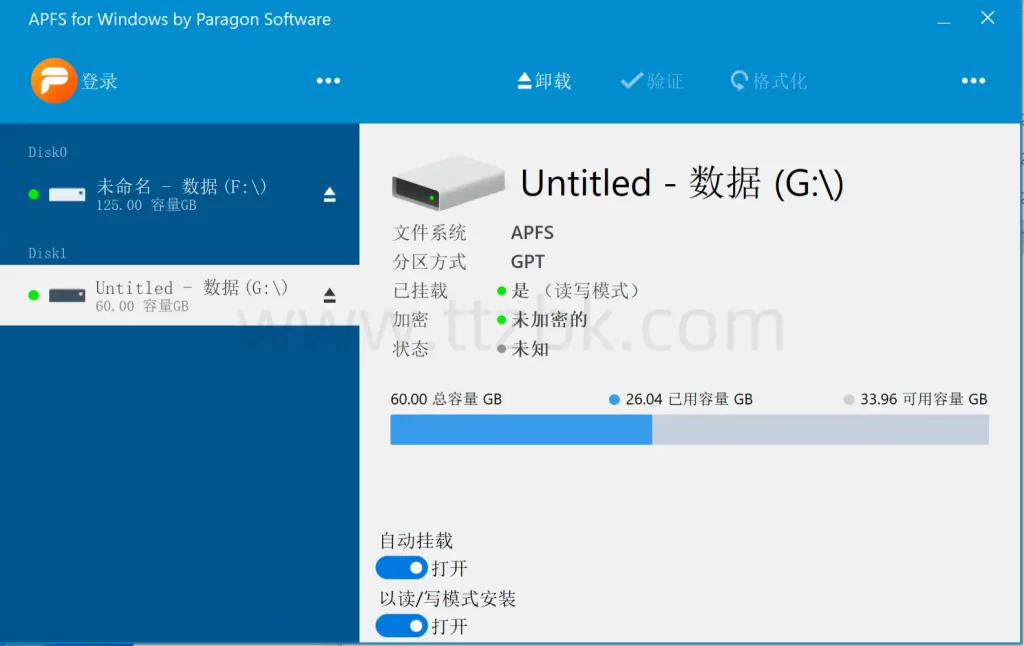The image size is (1024, 646).
Task: Click the 验证 verify checkmark icon
Action: point(628,80)
